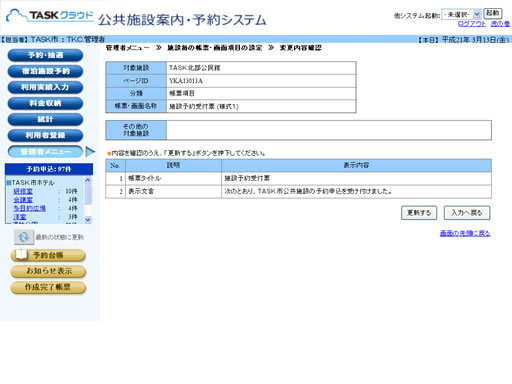The image size is (512, 384).
Task: Click the arrow marker beside 管理者メニュー
Action: click(90, 152)
